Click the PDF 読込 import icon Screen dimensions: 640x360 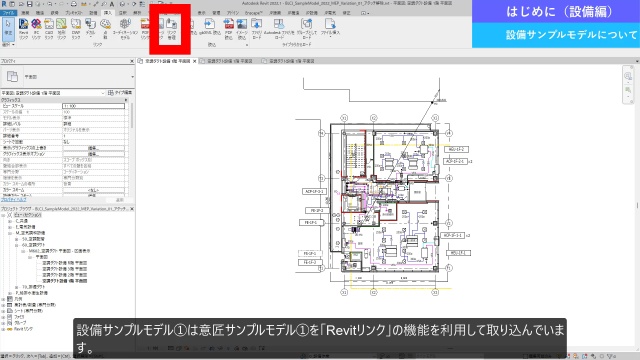click(229, 29)
